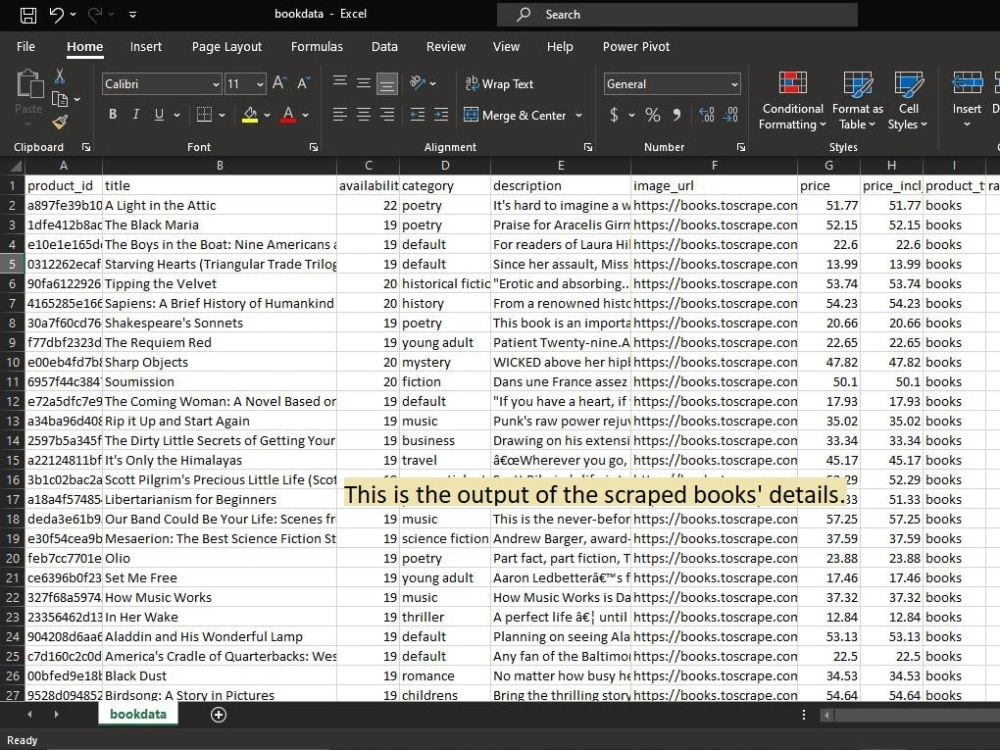Viewport: 1000px width, 750px height.
Task: Open Conditional Formatting menu
Action: click(x=793, y=101)
